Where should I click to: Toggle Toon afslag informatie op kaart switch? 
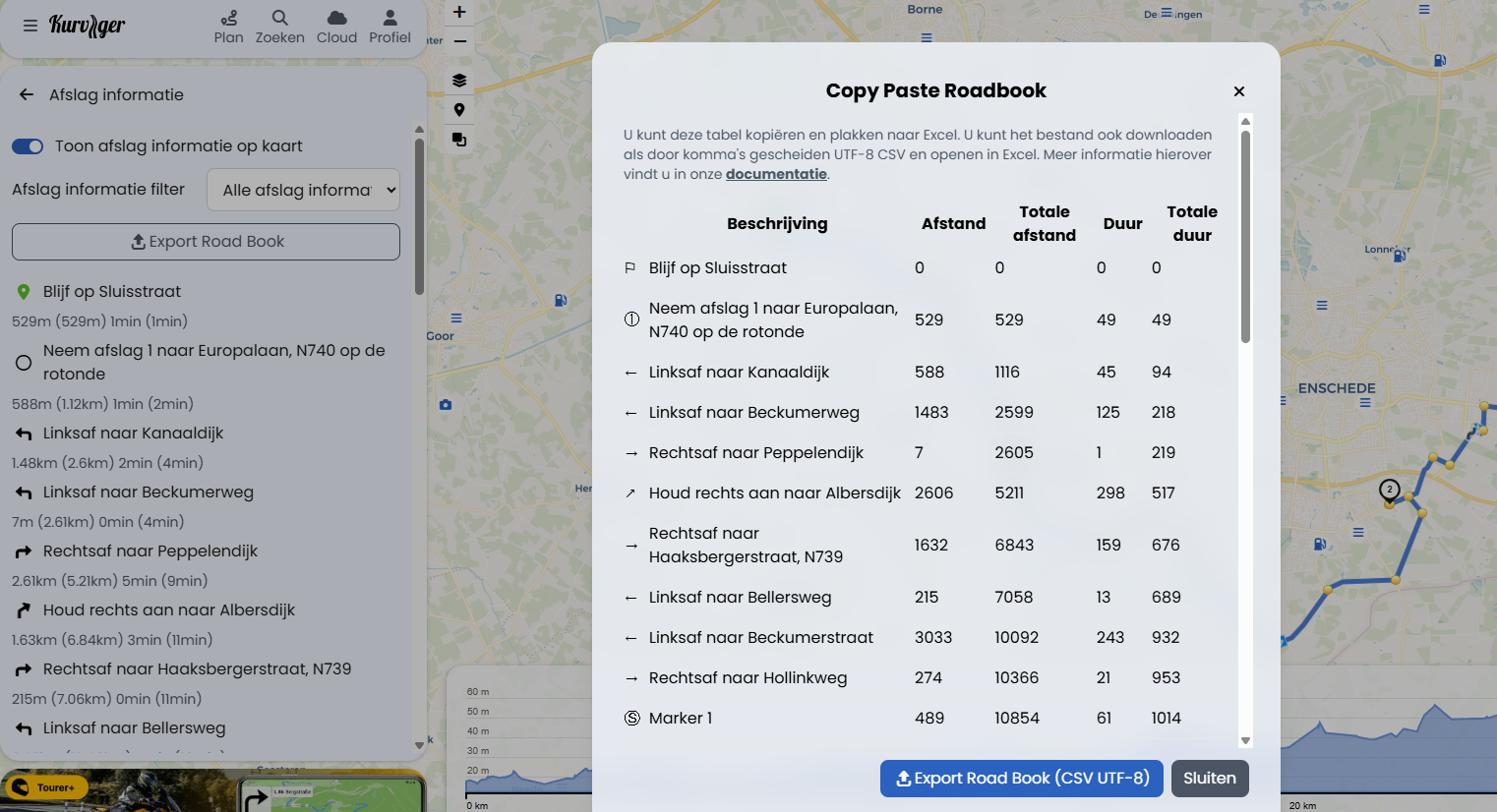click(x=28, y=146)
